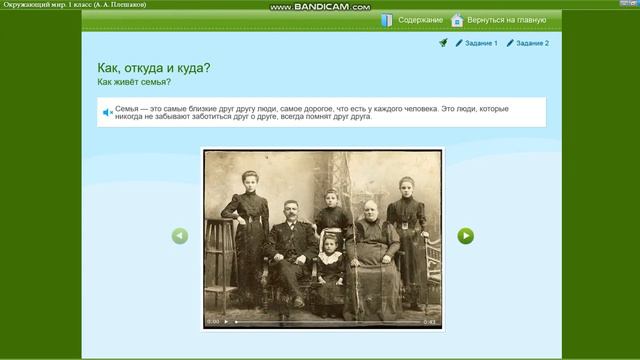This screenshot has height=360, width=640.
Task: Click the pencil icon before Задание 2
Action: click(510, 43)
